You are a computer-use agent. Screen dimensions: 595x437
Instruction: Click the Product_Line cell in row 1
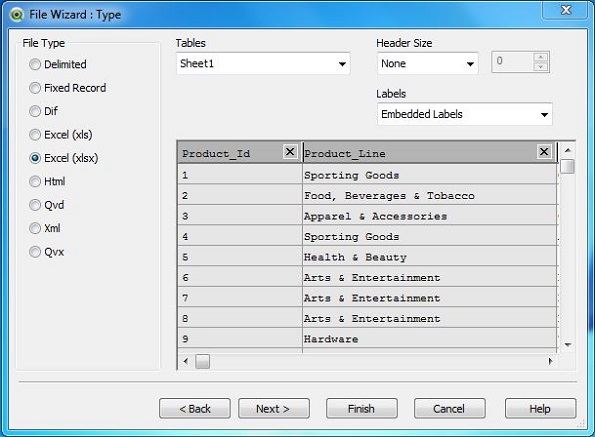(x=430, y=175)
